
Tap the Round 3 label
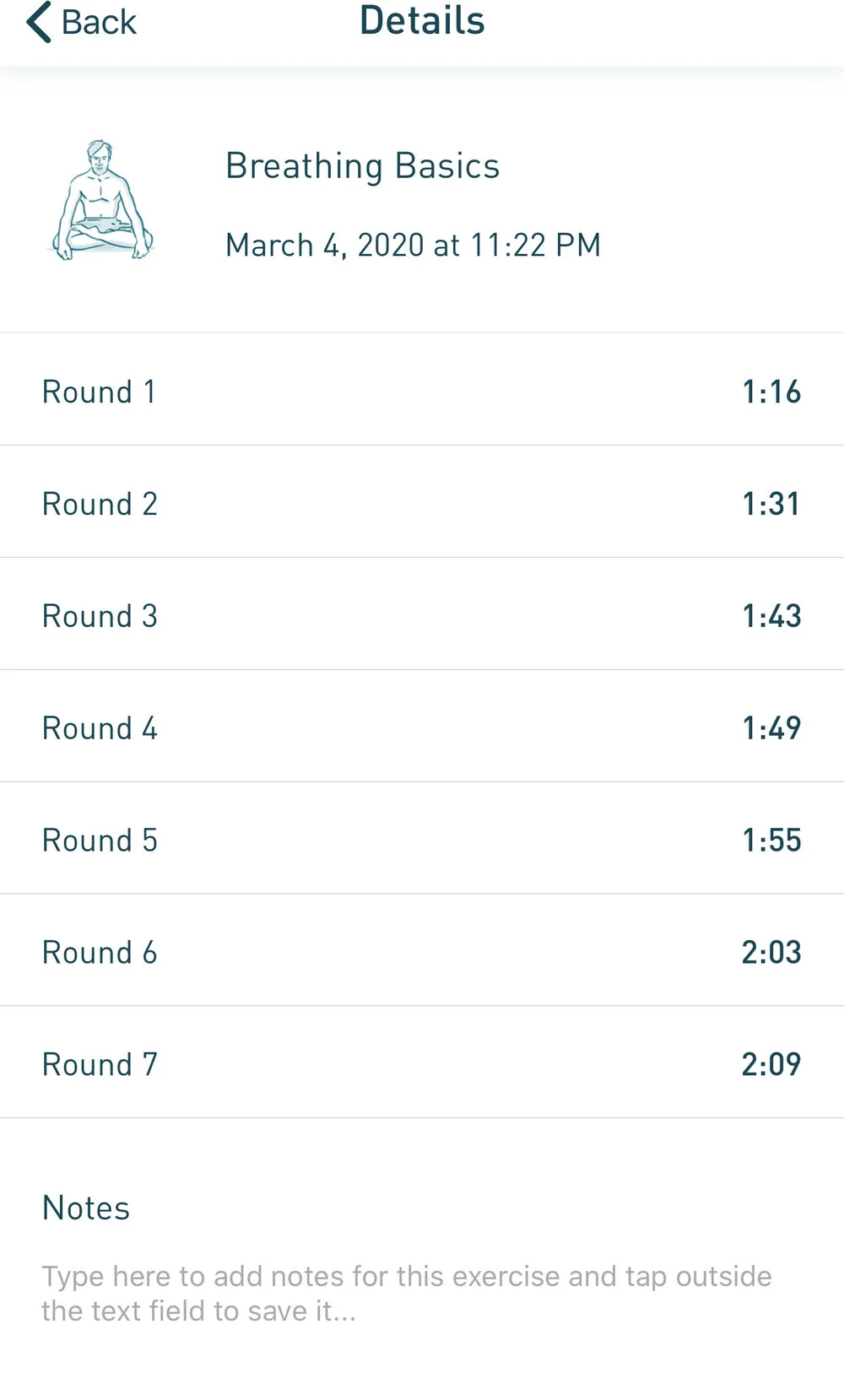pyautogui.click(x=100, y=616)
